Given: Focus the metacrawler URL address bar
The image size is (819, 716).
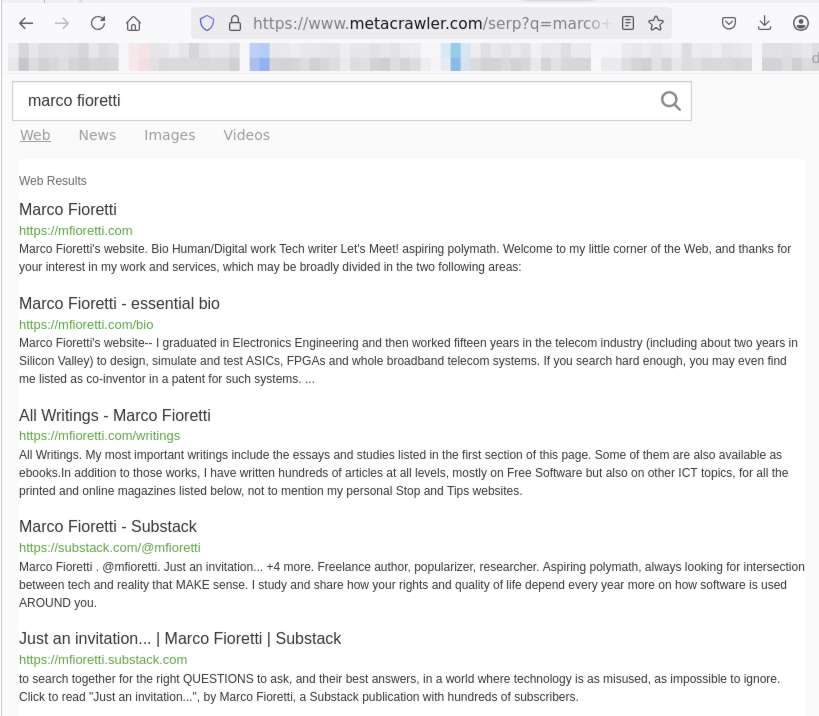Looking at the screenshot, I should click(x=430, y=24).
